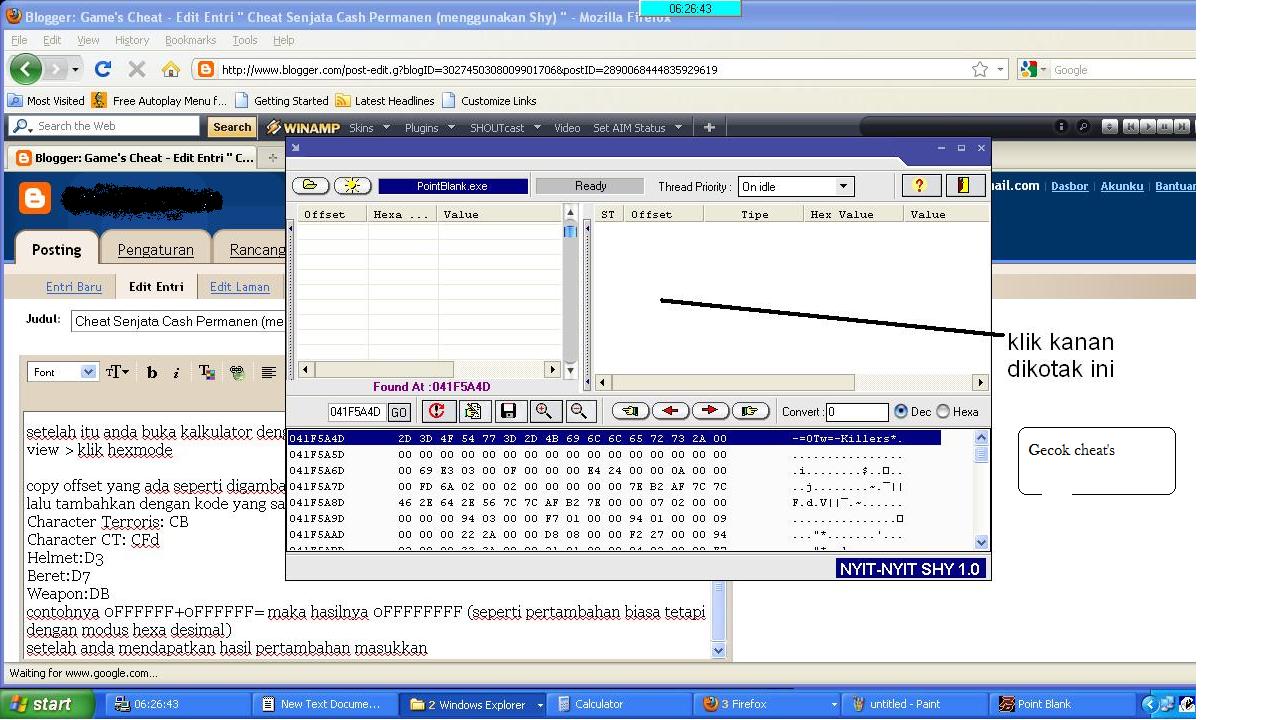Reload the page in Firefox

(102, 69)
